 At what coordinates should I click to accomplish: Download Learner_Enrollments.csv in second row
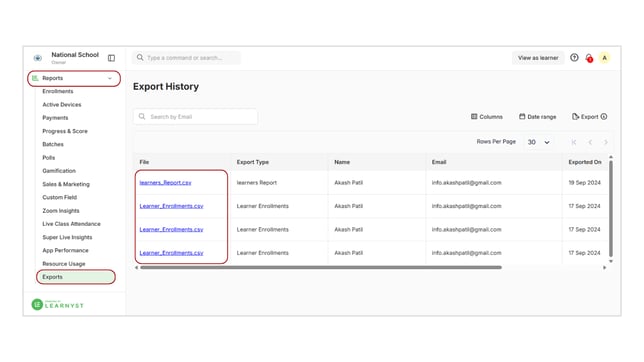click(171, 206)
